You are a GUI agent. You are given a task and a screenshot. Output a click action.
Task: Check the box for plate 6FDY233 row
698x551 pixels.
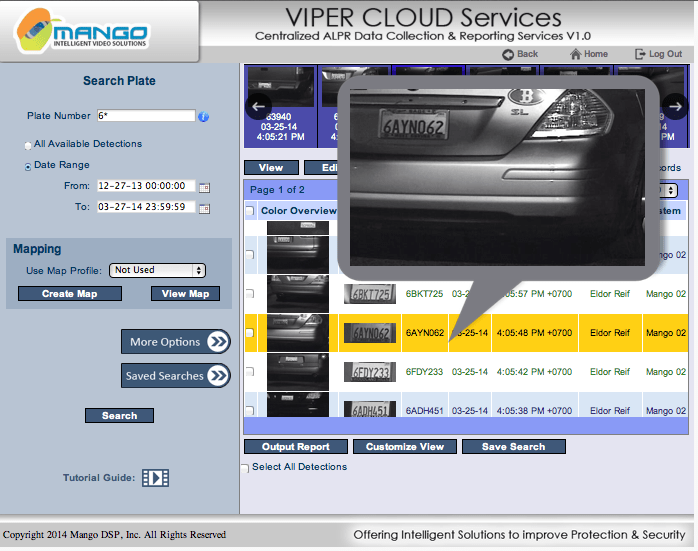point(250,372)
